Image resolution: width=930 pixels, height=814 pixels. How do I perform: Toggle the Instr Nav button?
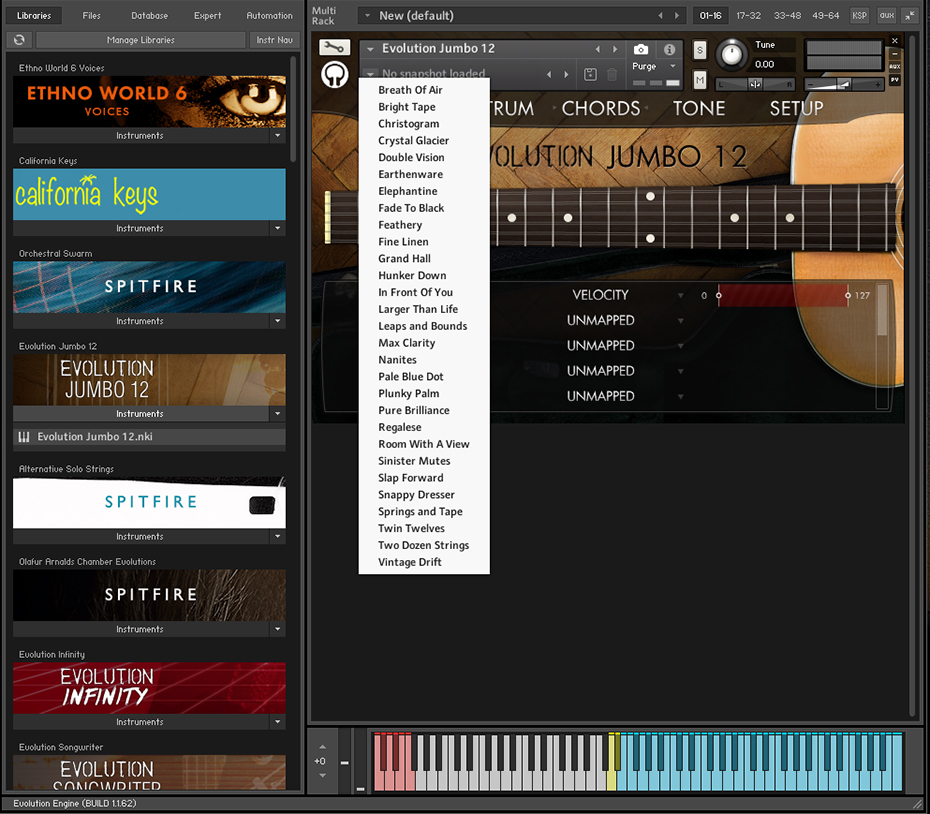[x=275, y=40]
